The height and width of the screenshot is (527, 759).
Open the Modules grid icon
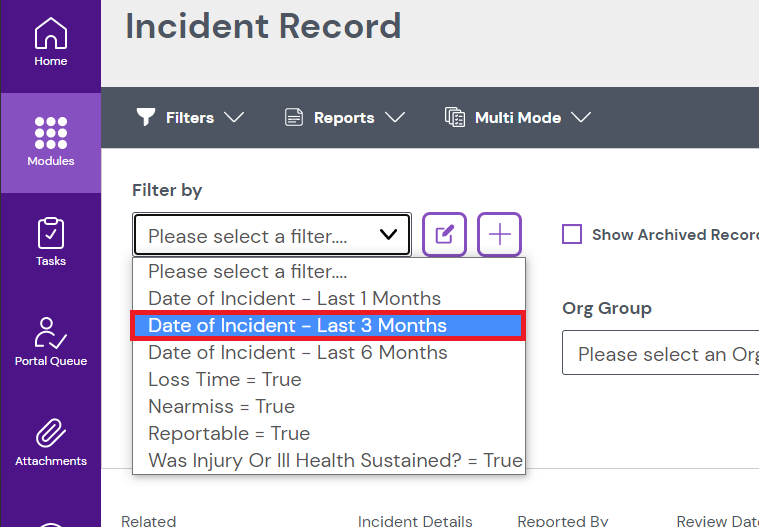(50, 132)
